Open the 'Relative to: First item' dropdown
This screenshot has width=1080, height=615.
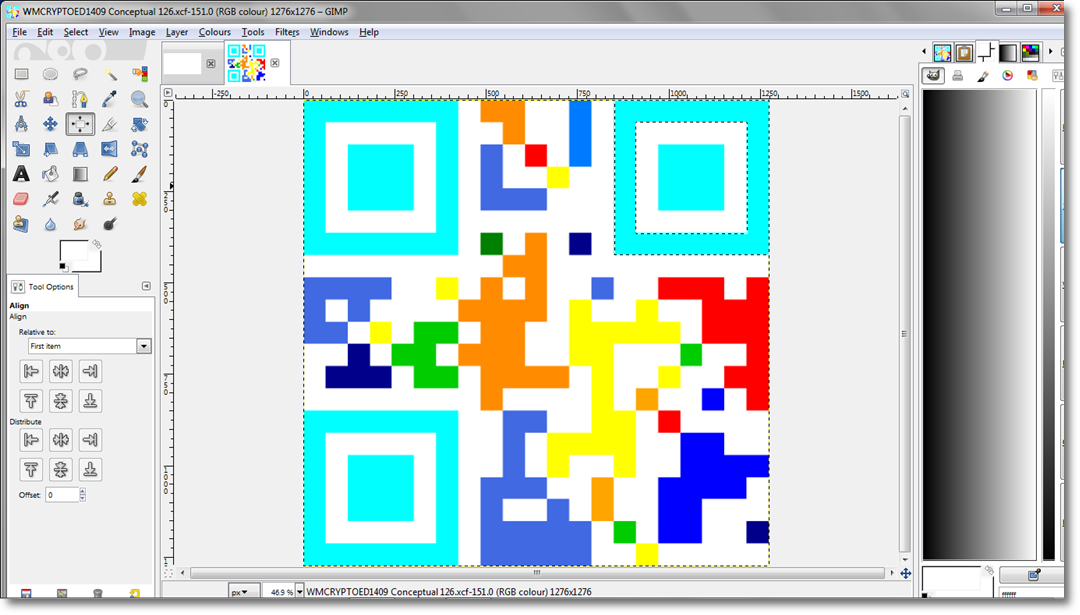tap(90, 346)
